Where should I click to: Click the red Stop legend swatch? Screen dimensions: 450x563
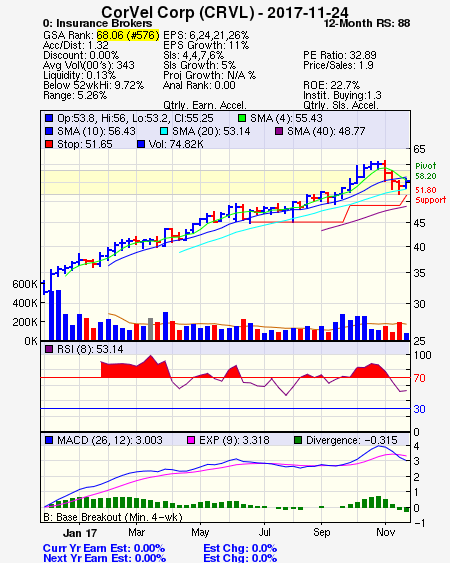tap(49, 144)
